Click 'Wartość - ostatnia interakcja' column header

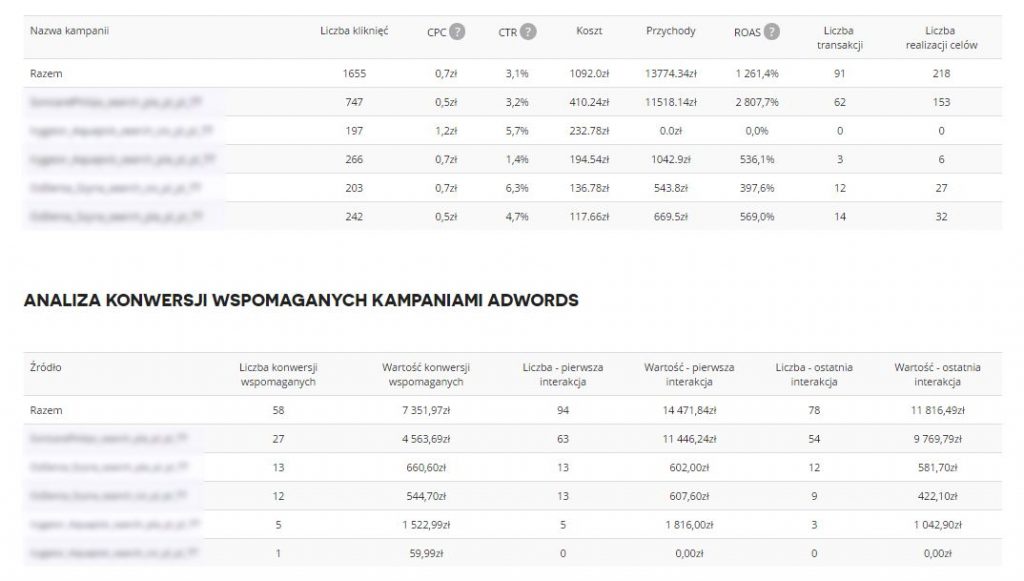pyautogui.click(x=937, y=375)
